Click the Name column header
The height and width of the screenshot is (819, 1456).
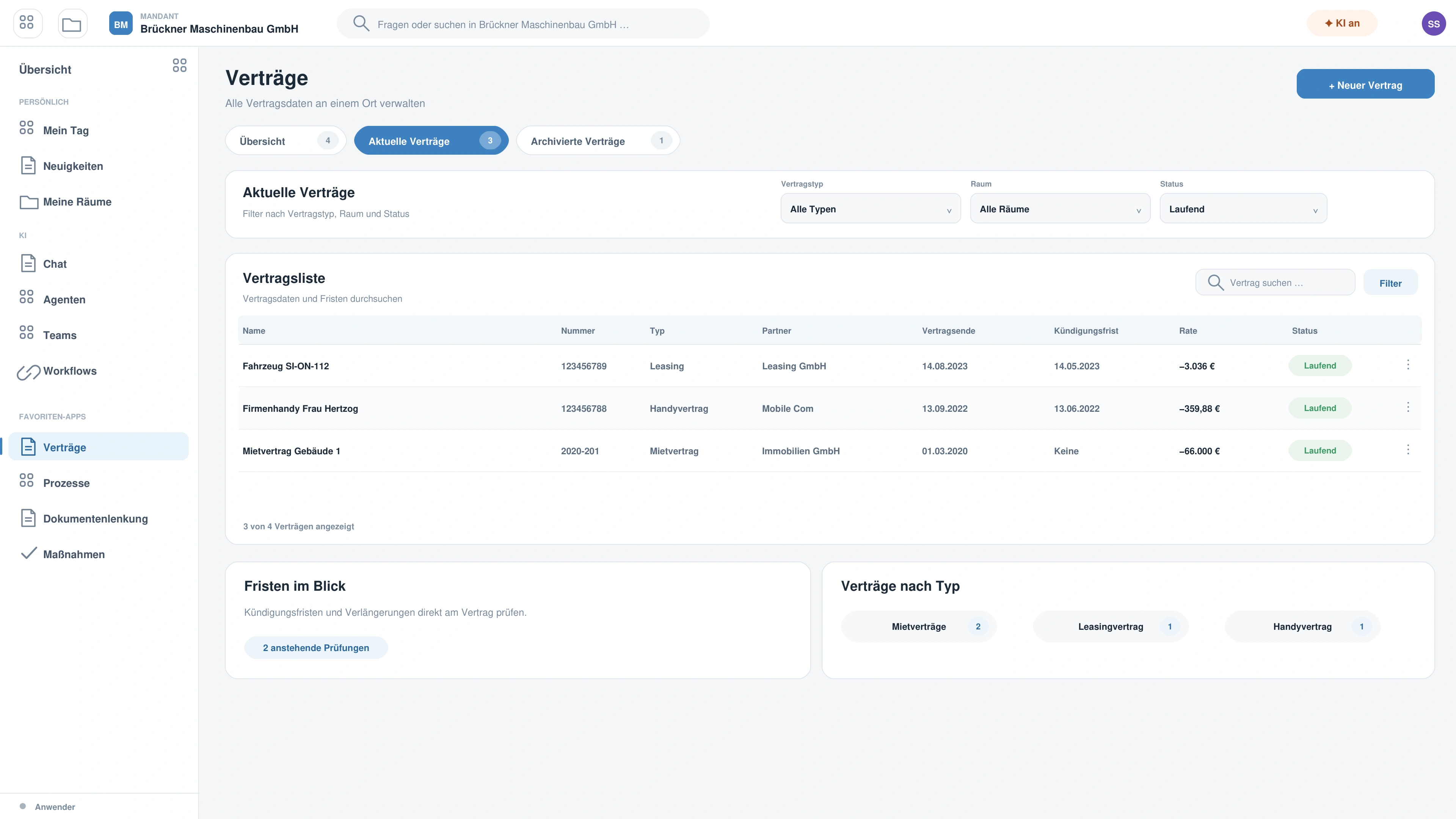click(254, 331)
